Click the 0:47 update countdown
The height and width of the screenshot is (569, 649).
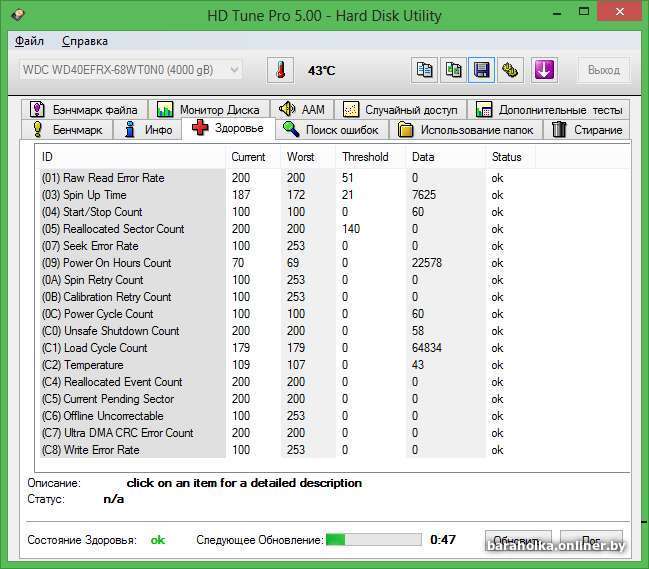coord(443,540)
